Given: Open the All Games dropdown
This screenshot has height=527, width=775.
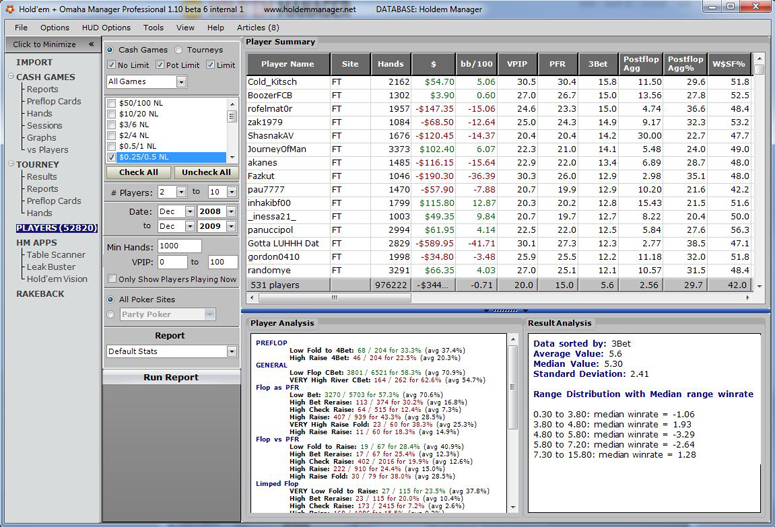Looking at the screenshot, I should pos(181,82).
